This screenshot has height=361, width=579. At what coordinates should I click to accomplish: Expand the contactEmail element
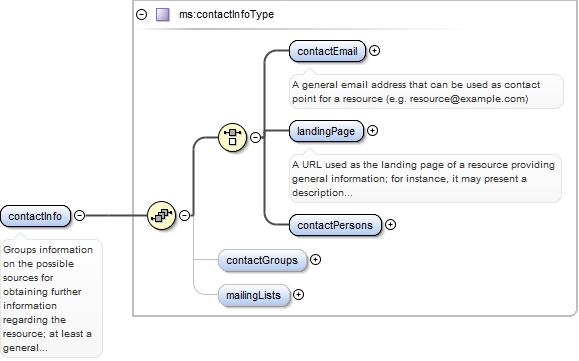374,51
